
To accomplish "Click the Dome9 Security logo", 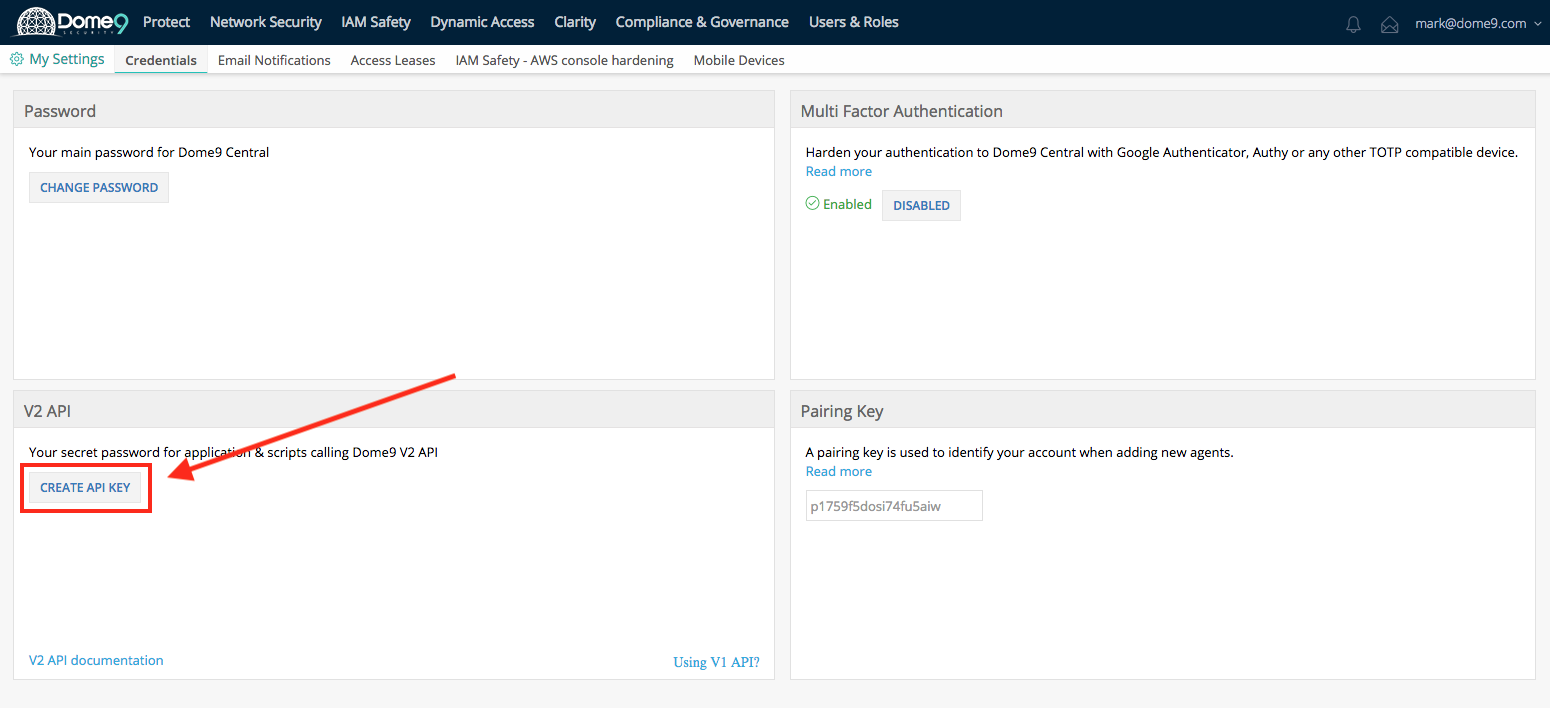I will [69, 22].
